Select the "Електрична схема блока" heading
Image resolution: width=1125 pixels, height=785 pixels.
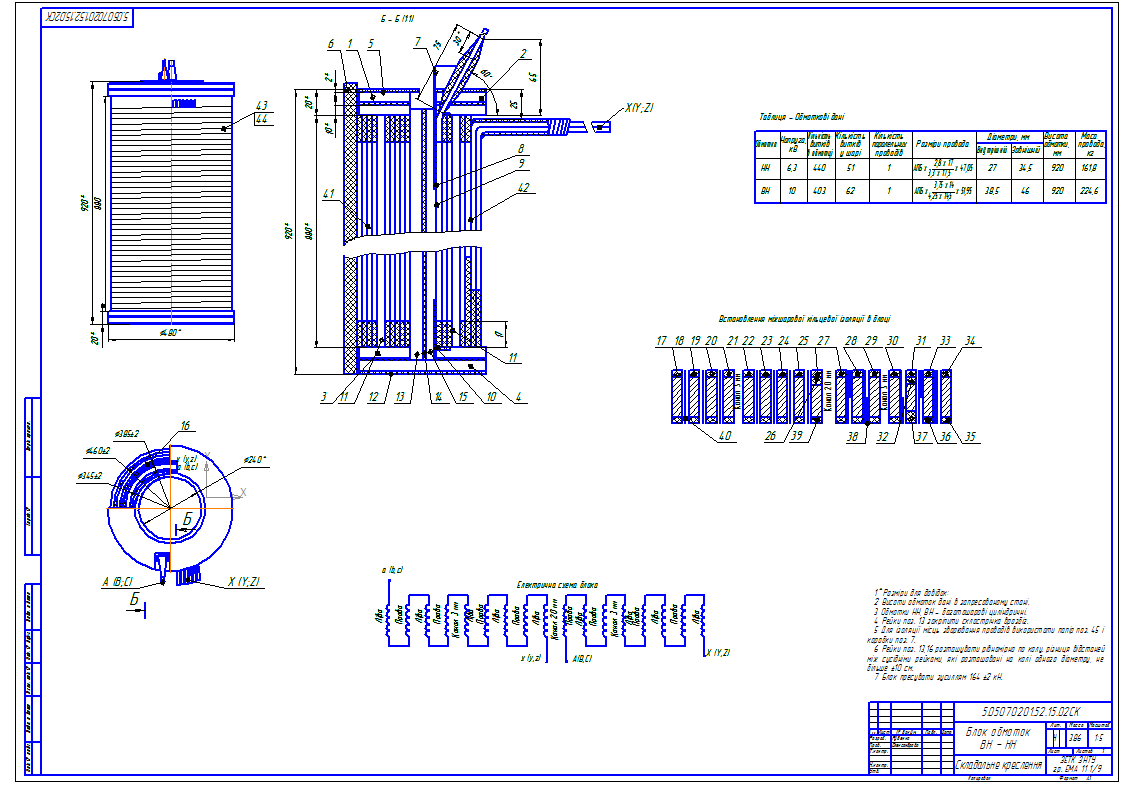(557, 585)
